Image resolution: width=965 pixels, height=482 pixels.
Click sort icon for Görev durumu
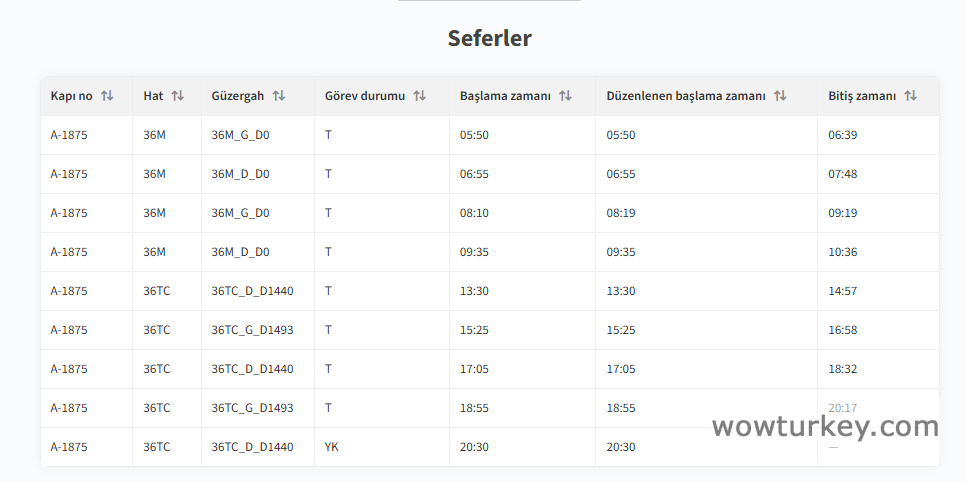tap(420, 96)
